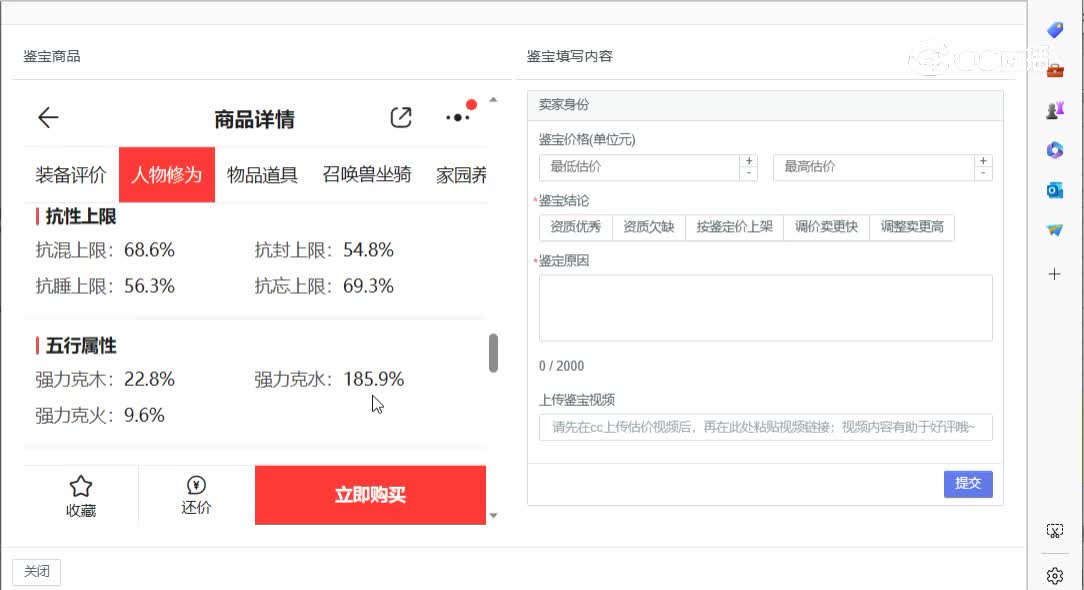Click the 立即购买 purchase button
Screen dimensions: 1084x590
[370, 494]
